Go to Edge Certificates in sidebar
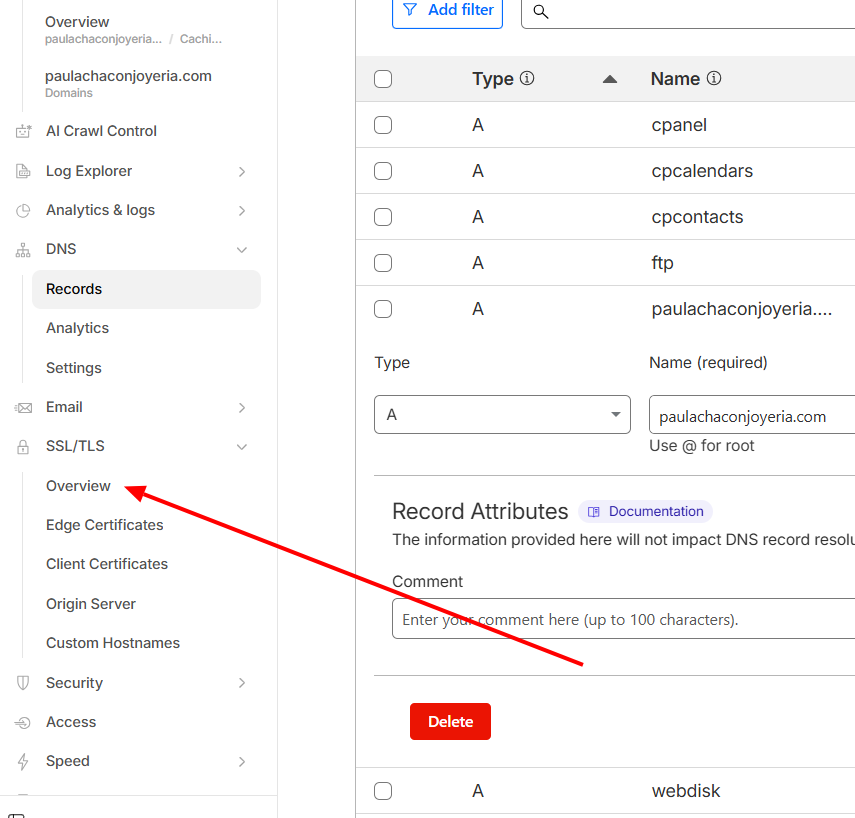Screen dimensions: 855x818 coord(104,525)
